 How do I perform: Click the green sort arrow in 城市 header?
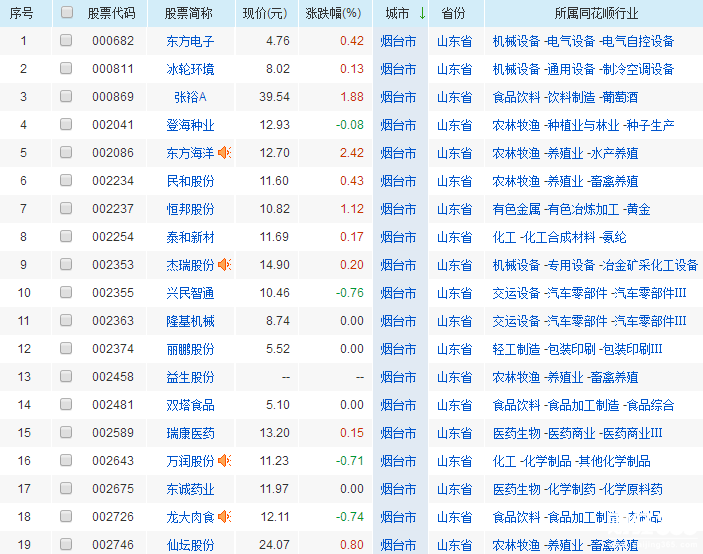pos(422,13)
